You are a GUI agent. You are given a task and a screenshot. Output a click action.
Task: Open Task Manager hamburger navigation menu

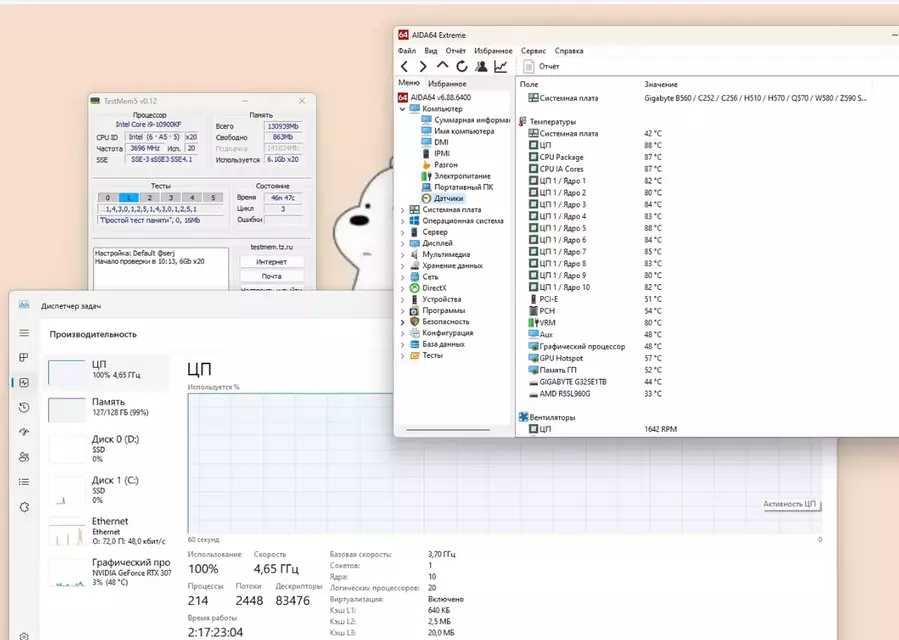click(24, 333)
